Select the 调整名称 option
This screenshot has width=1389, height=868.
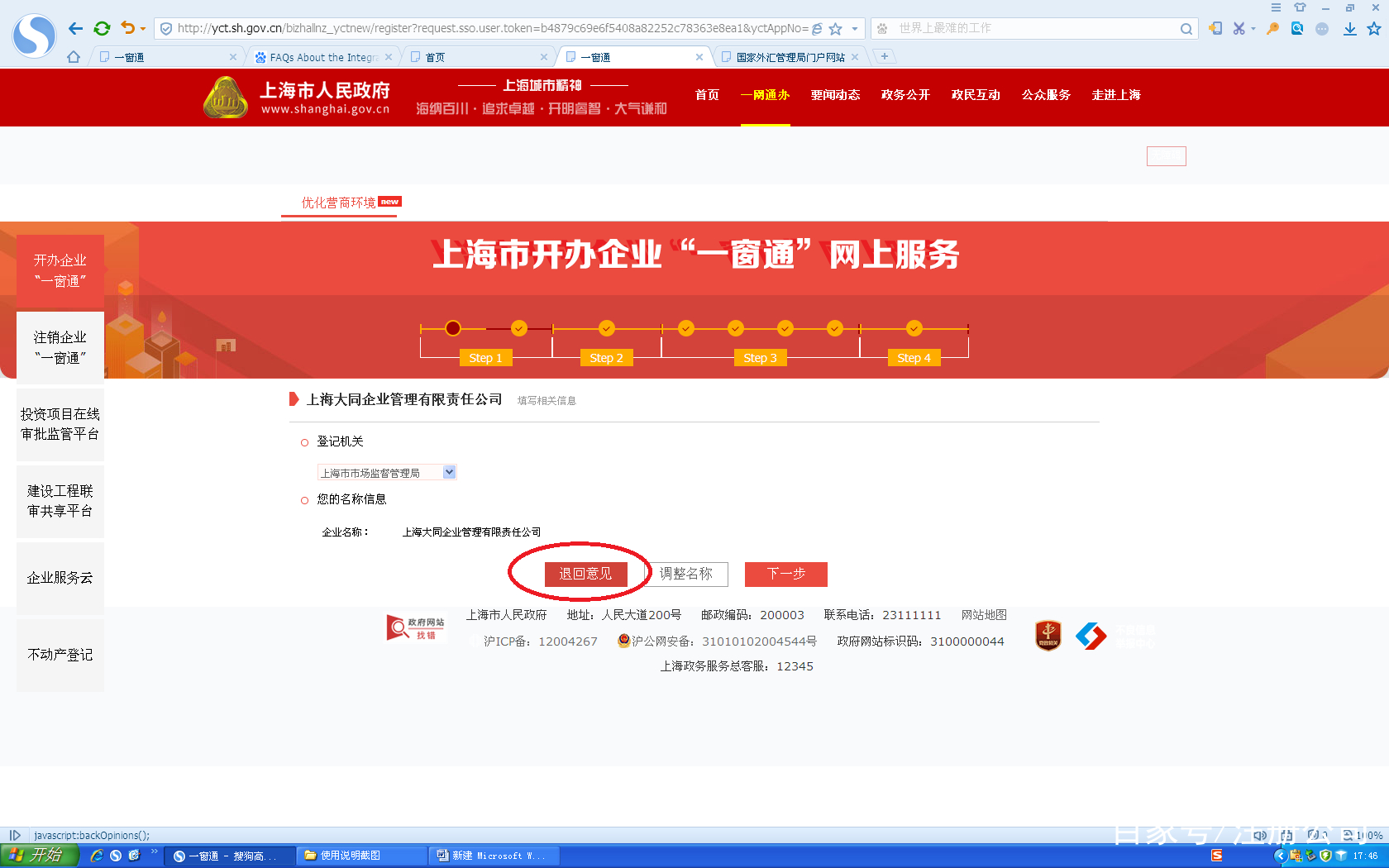click(687, 574)
